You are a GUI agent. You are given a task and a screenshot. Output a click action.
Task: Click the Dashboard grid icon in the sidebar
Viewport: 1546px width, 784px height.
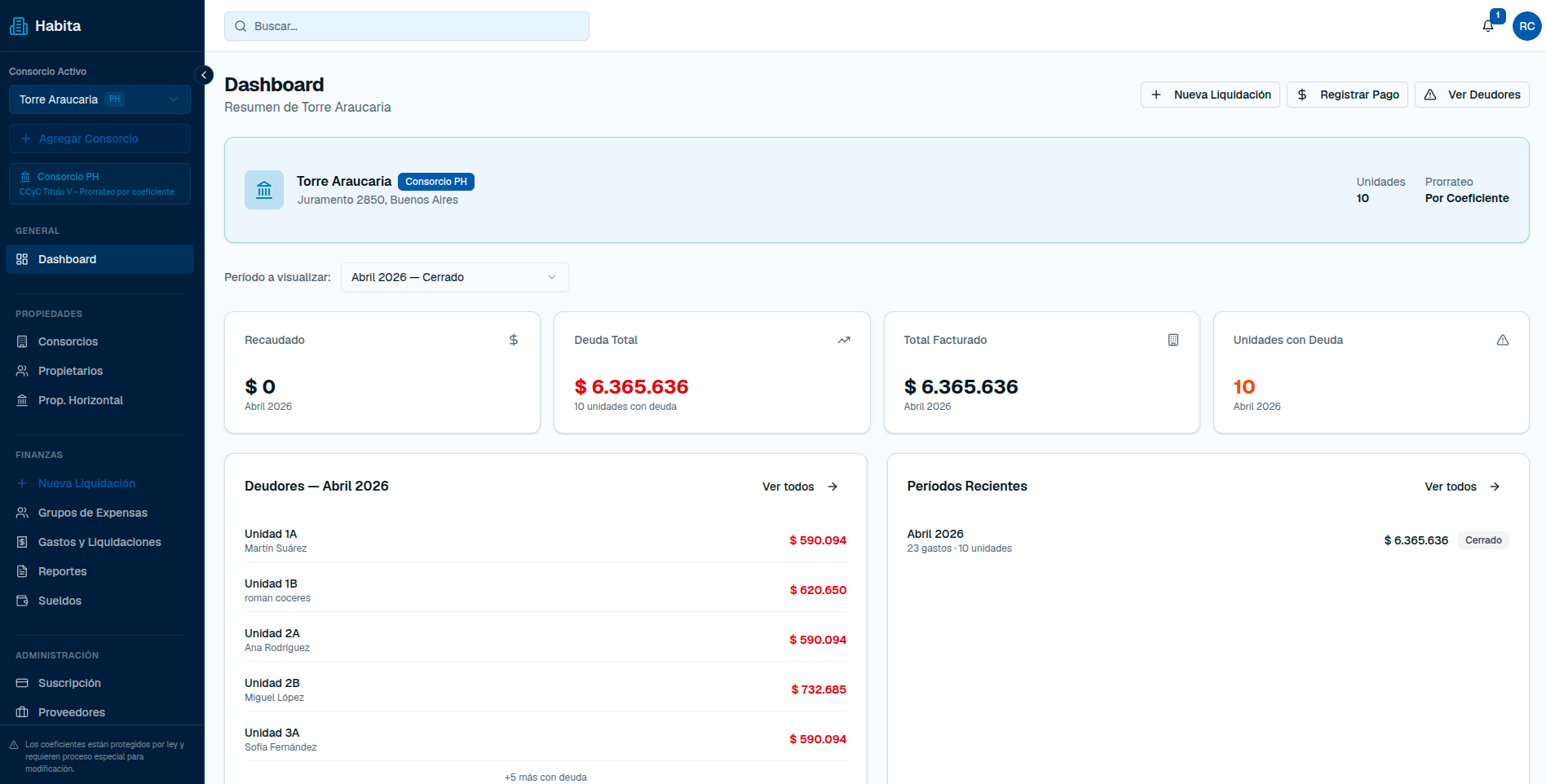pyautogui.click(x=22, y=259)
